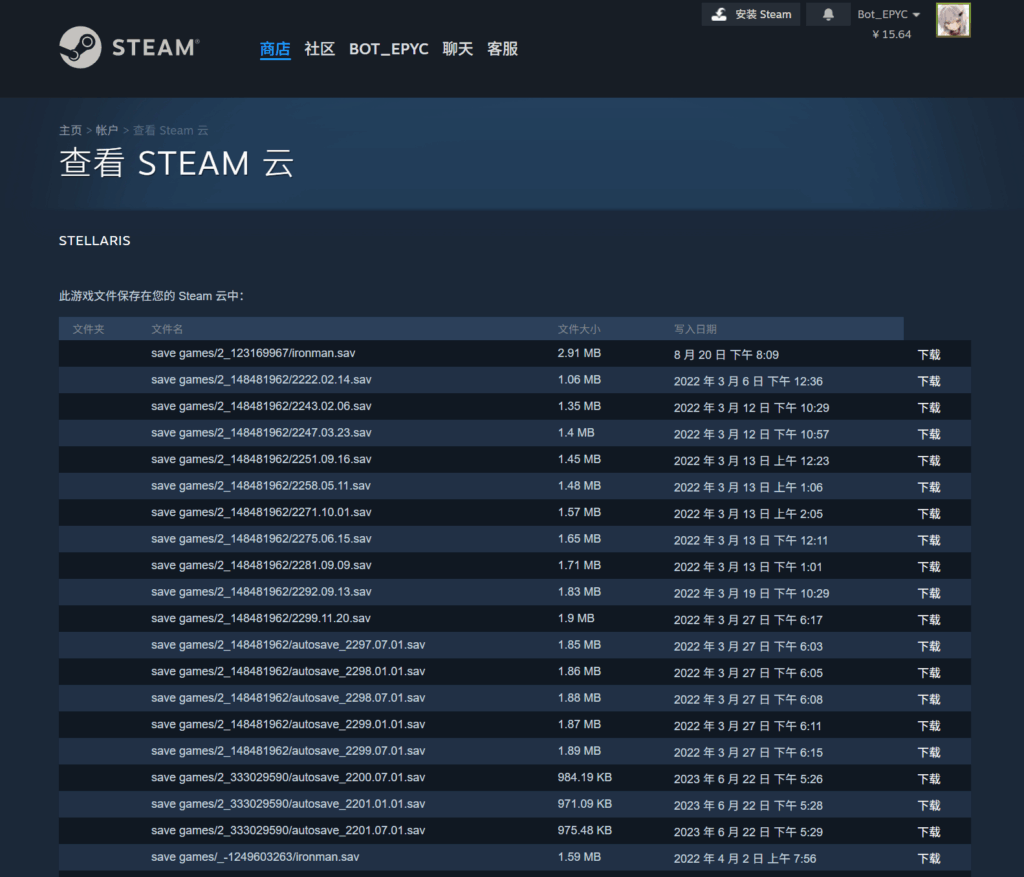
Task: Select date 2022 年 4 月 2 日 上午 7:56
Action: (x=745, y=859)
